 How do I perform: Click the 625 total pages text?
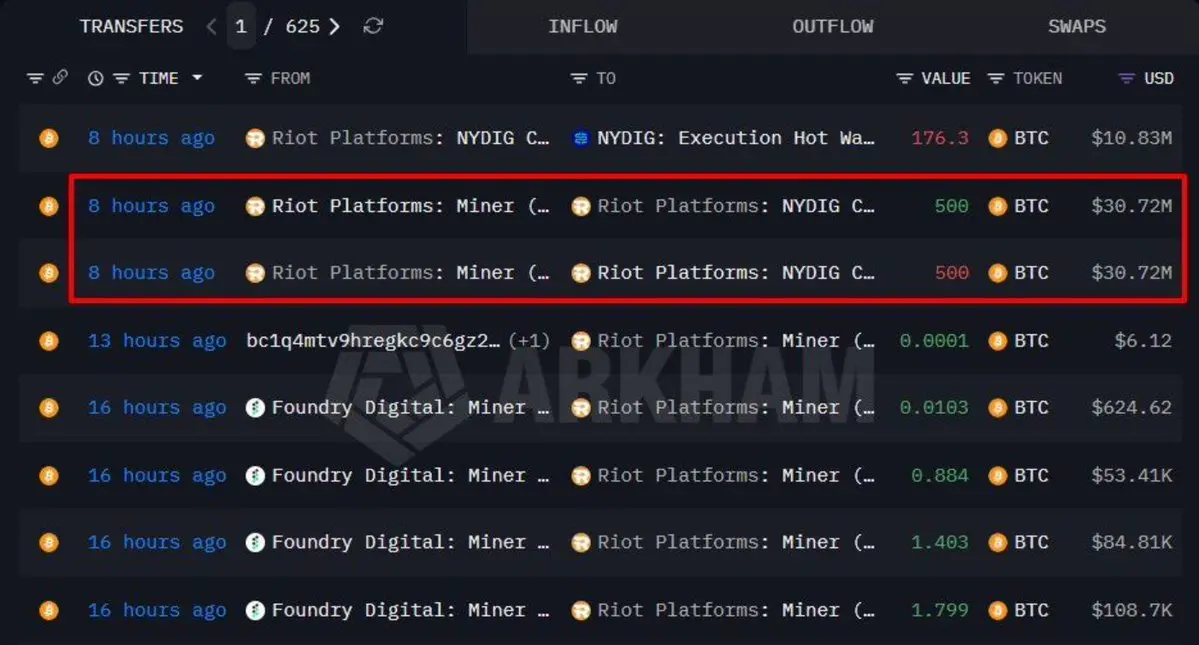click(303, 27)
